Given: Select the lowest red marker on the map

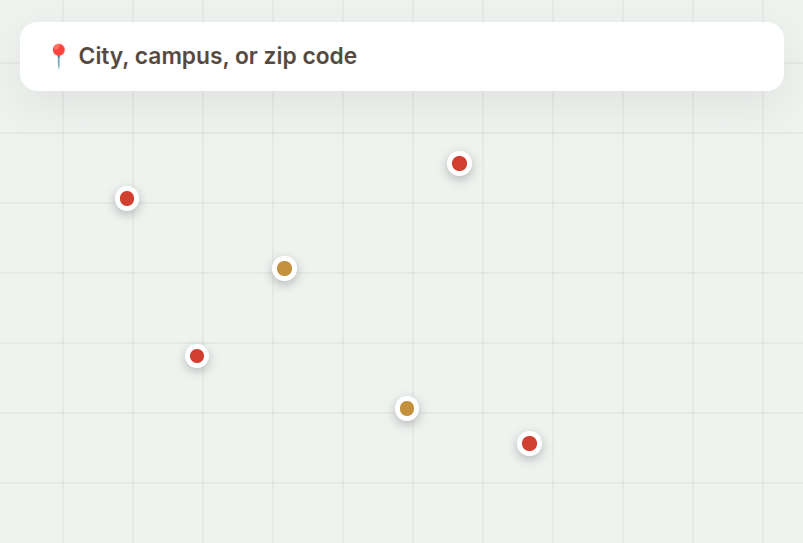Looking at the screenshot, I should pos(530,444).
